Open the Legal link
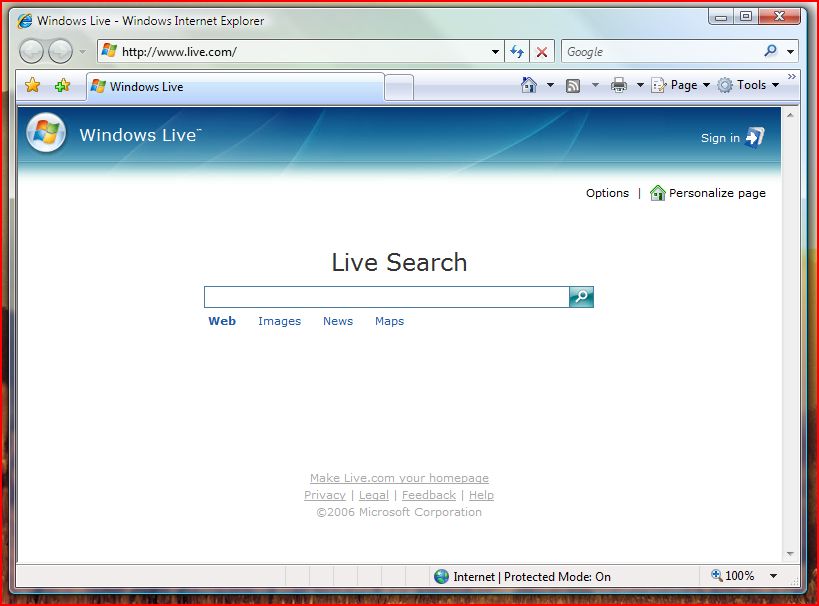The height and width of the screenshot is (606, 819). tap(374, 495)
